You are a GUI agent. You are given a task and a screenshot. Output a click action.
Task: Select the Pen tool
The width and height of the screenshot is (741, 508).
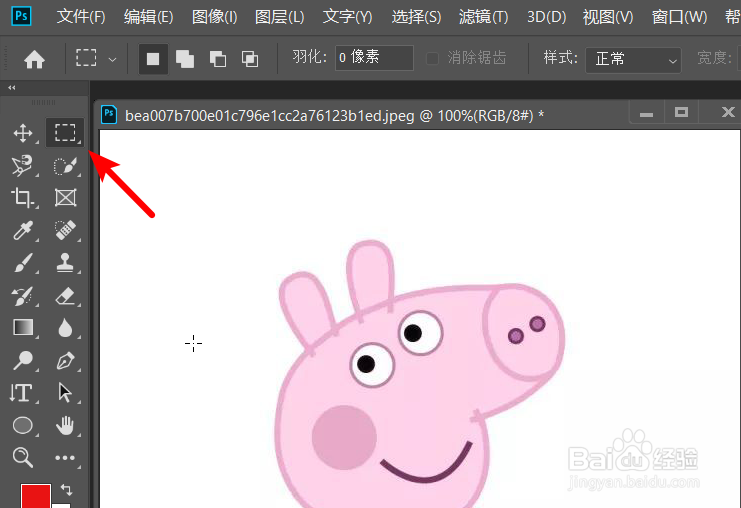65,360
